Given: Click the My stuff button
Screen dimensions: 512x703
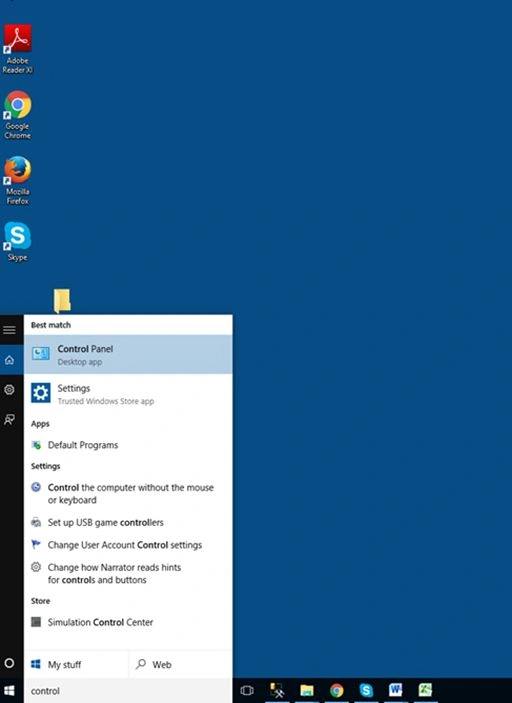Looking at the screenshot, I should click(x=76, y=664).
